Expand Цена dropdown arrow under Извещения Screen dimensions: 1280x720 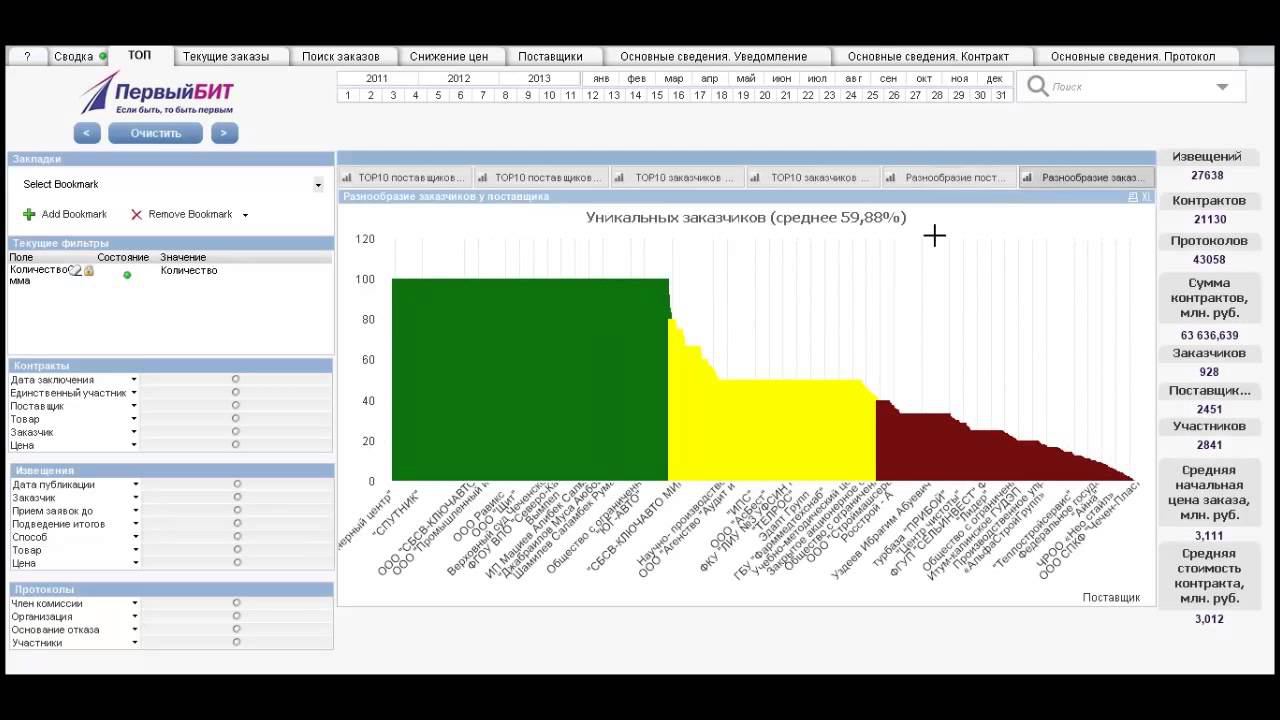(136, 563)
